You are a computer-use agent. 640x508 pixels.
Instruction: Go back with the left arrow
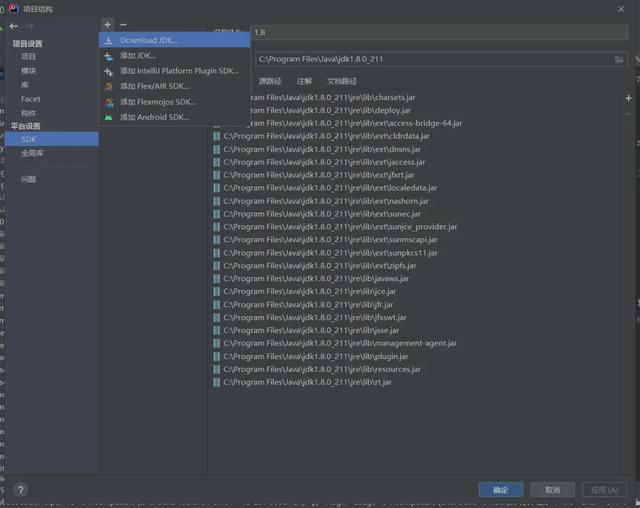pos(14,27)
